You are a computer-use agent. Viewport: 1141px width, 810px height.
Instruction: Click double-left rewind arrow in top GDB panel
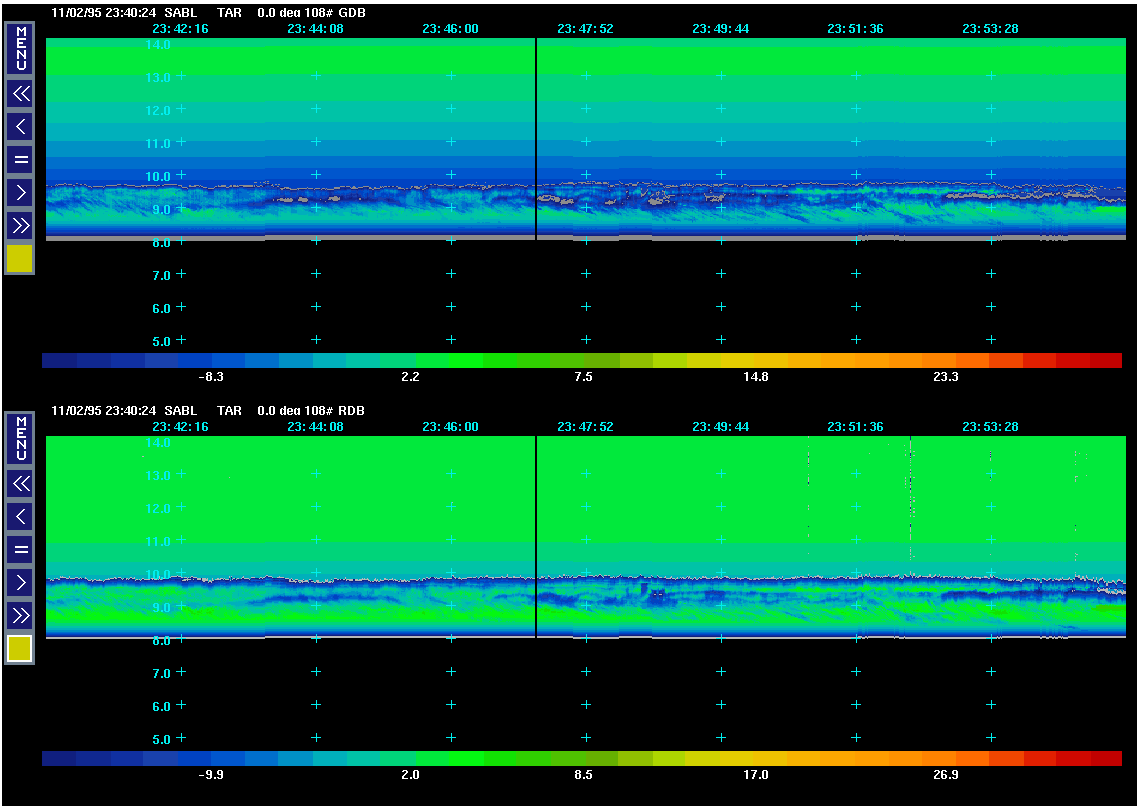(20, 94)
